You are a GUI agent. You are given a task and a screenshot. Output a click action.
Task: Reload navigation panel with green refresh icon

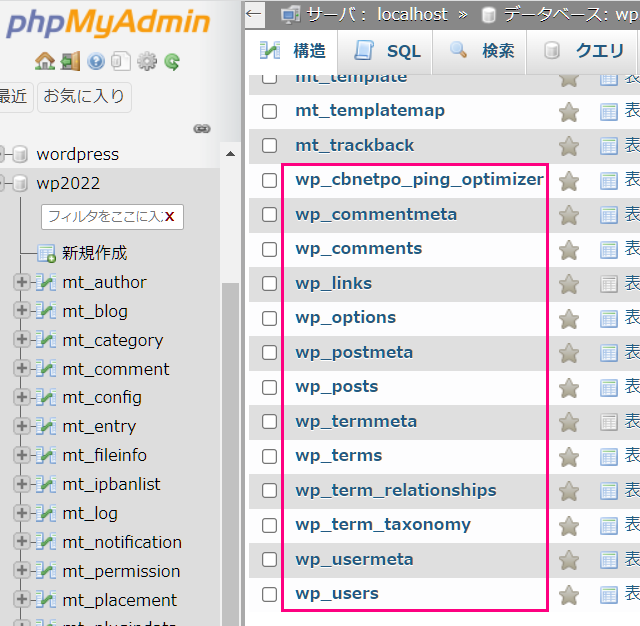172,62
